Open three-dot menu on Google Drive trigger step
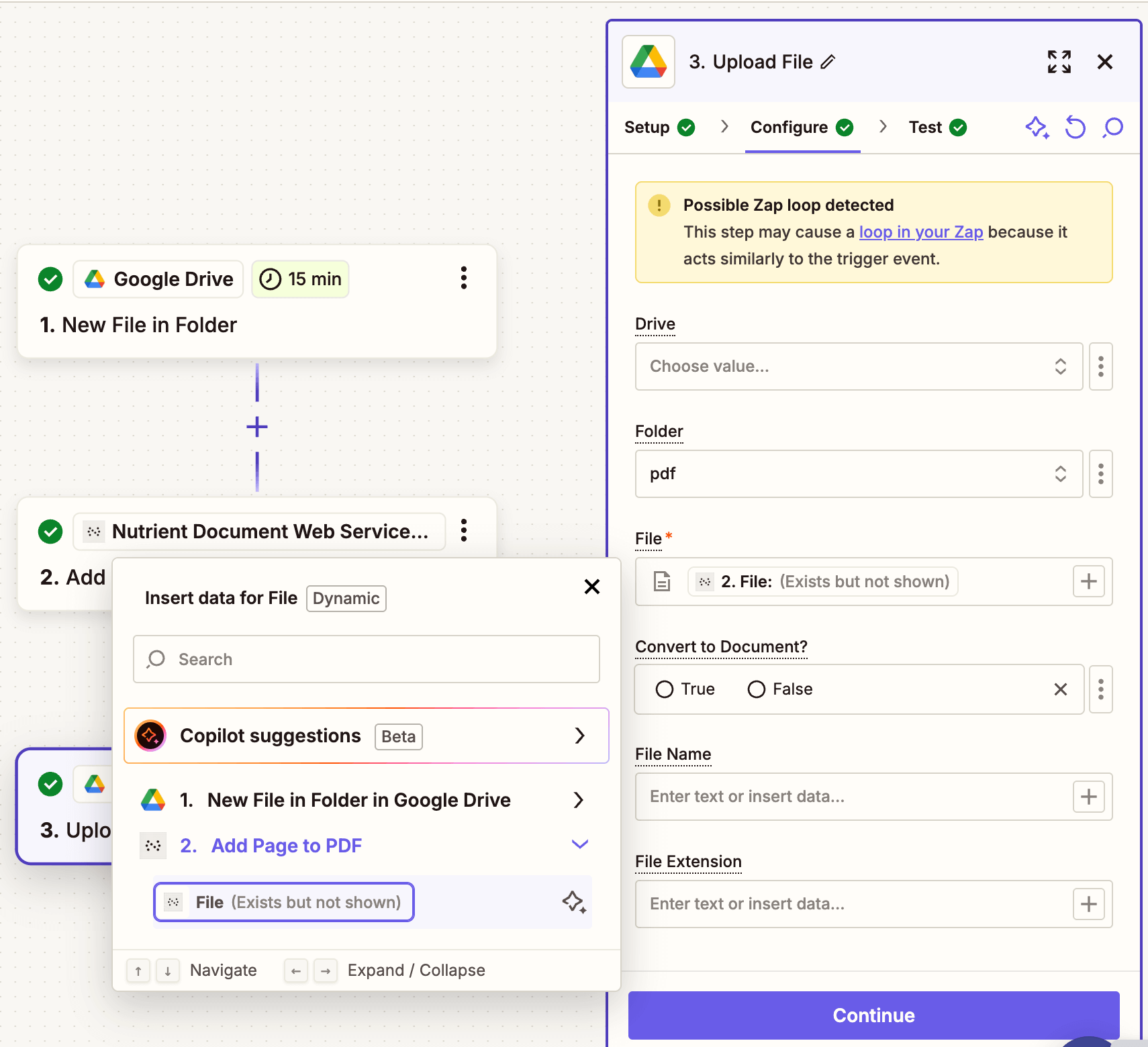 [463, 278]
